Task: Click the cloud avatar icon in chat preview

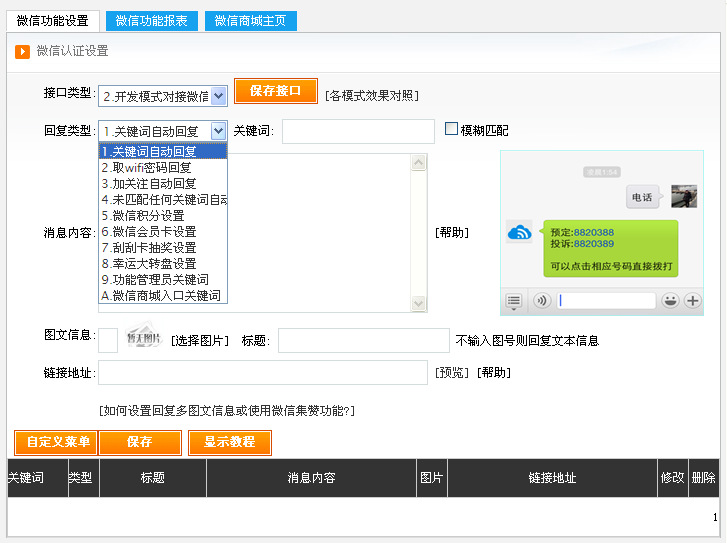Action: click(x=519, y=232)
